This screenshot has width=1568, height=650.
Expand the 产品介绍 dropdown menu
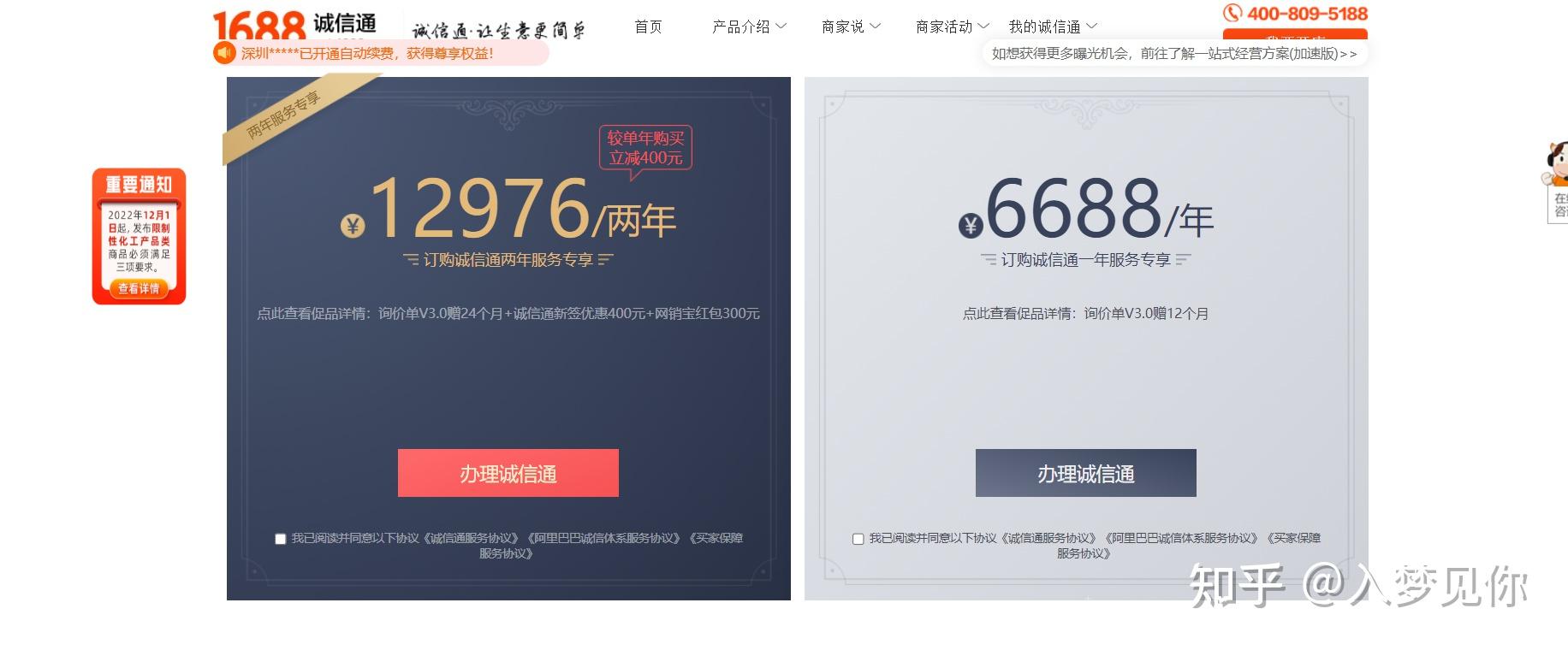(x=749, y=27)
